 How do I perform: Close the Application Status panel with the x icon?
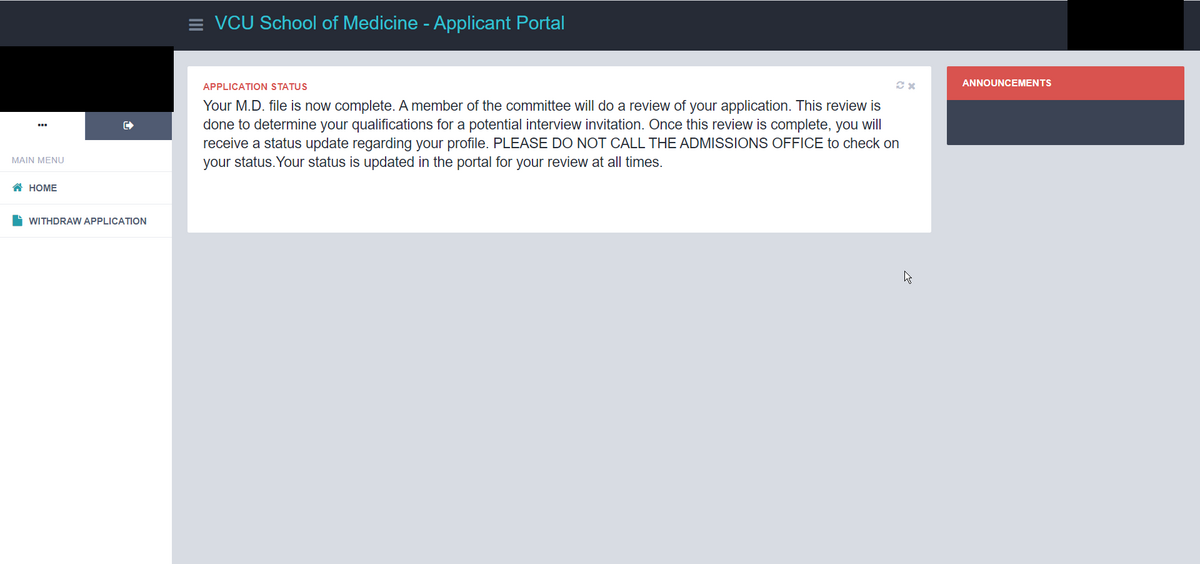pyautogui.click(x=912, y=86)
